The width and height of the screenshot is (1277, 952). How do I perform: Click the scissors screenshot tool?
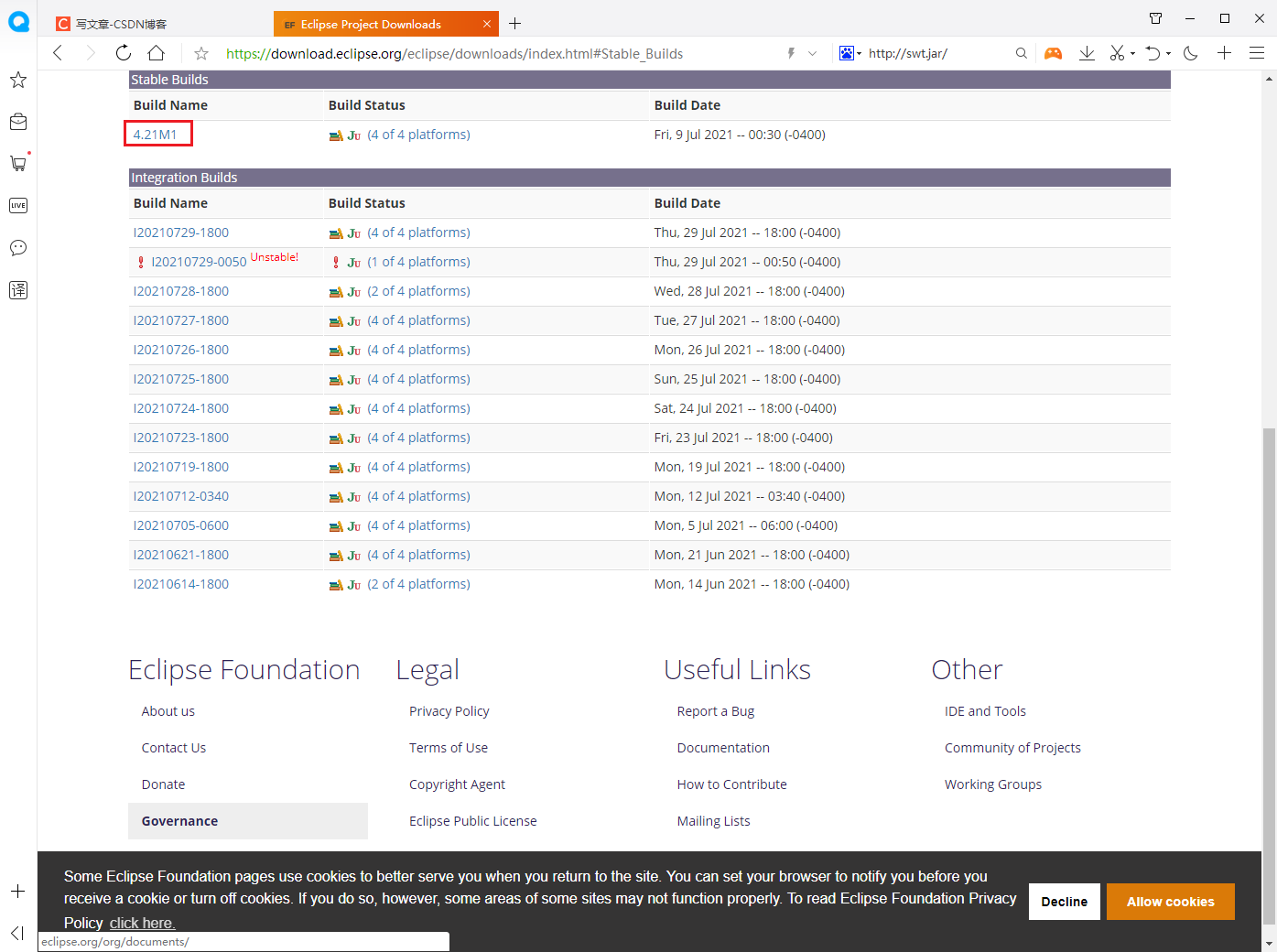[1117, 53]
